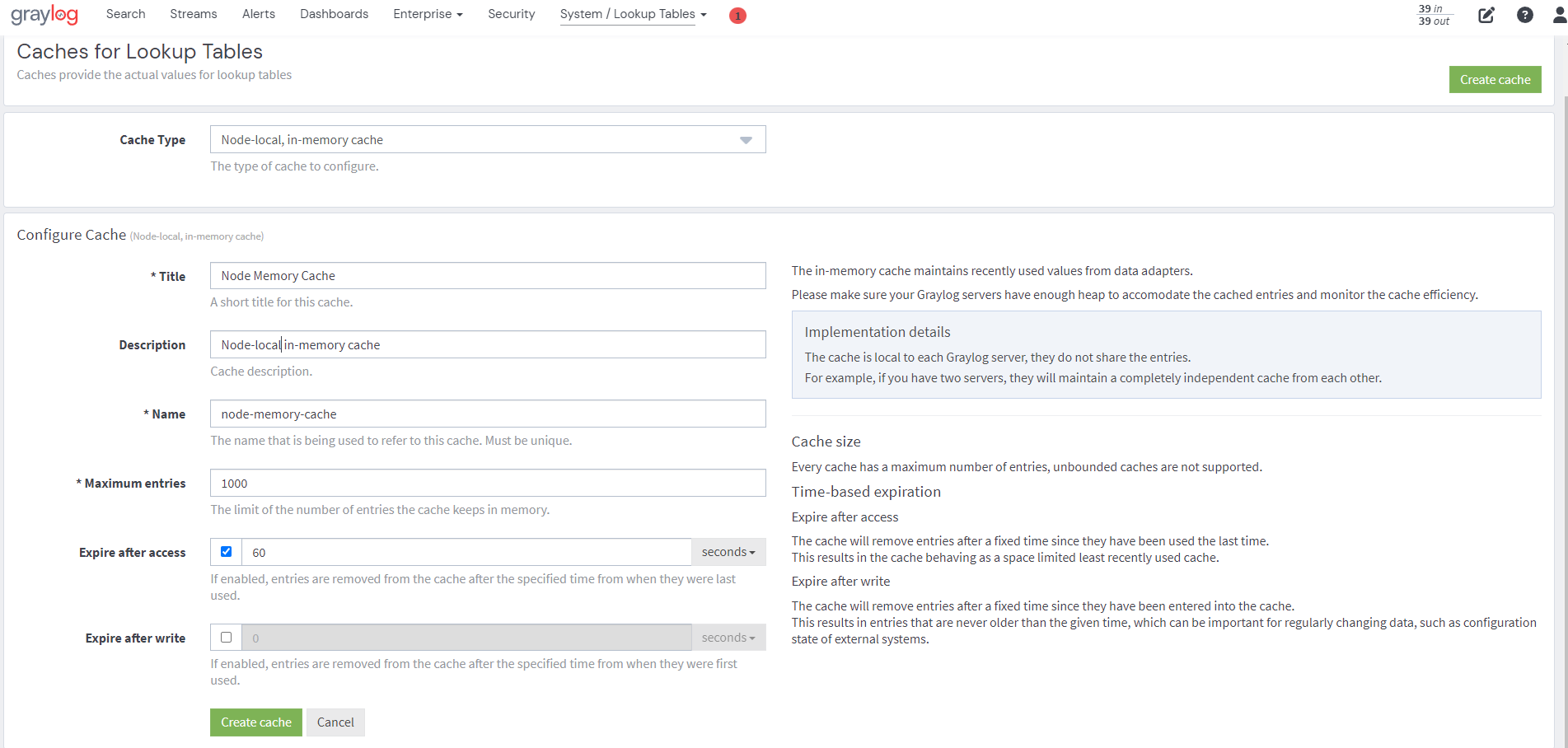Expand the Enterprise menu

428,14
